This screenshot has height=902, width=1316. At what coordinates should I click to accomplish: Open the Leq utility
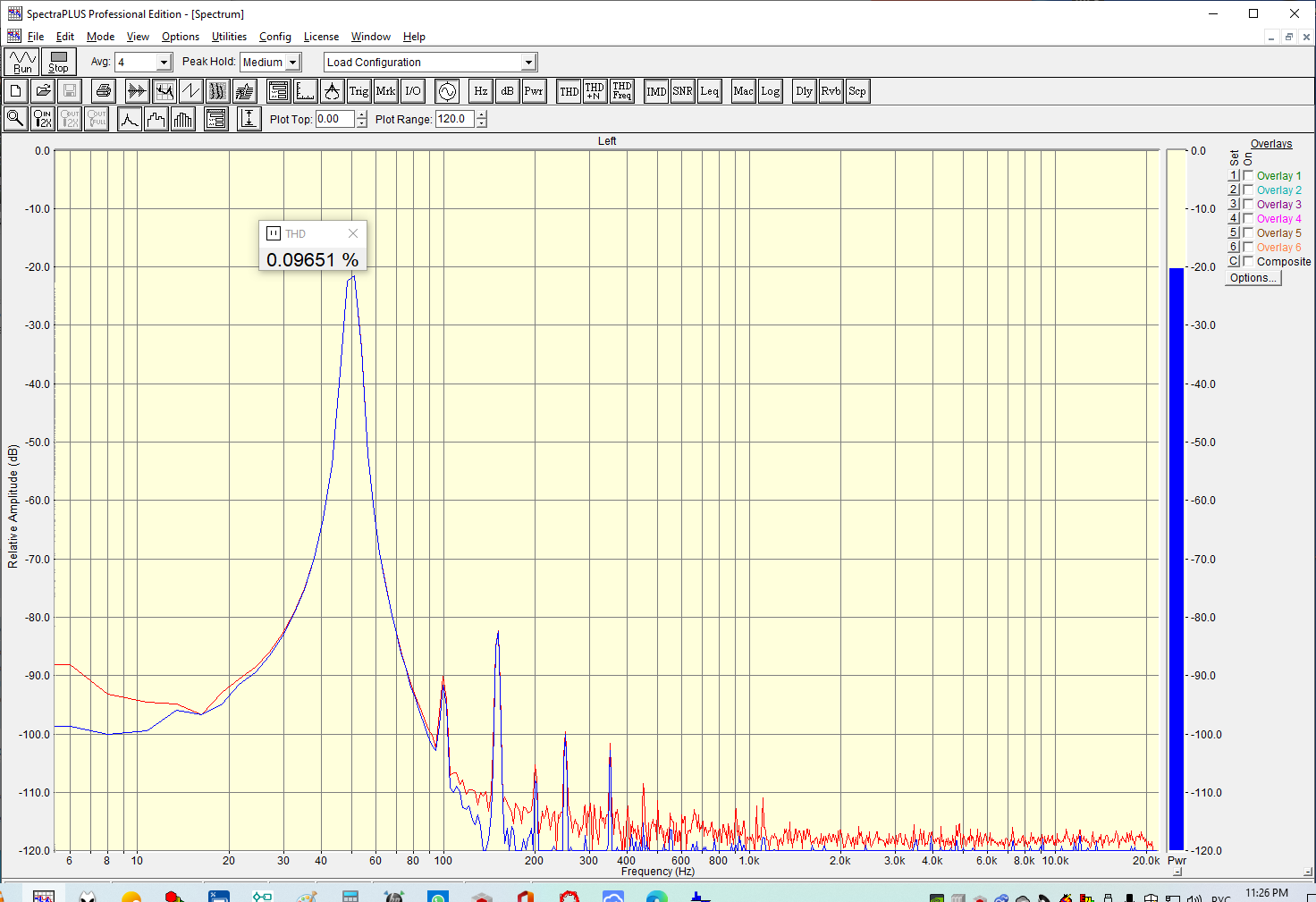coord(709,91)
